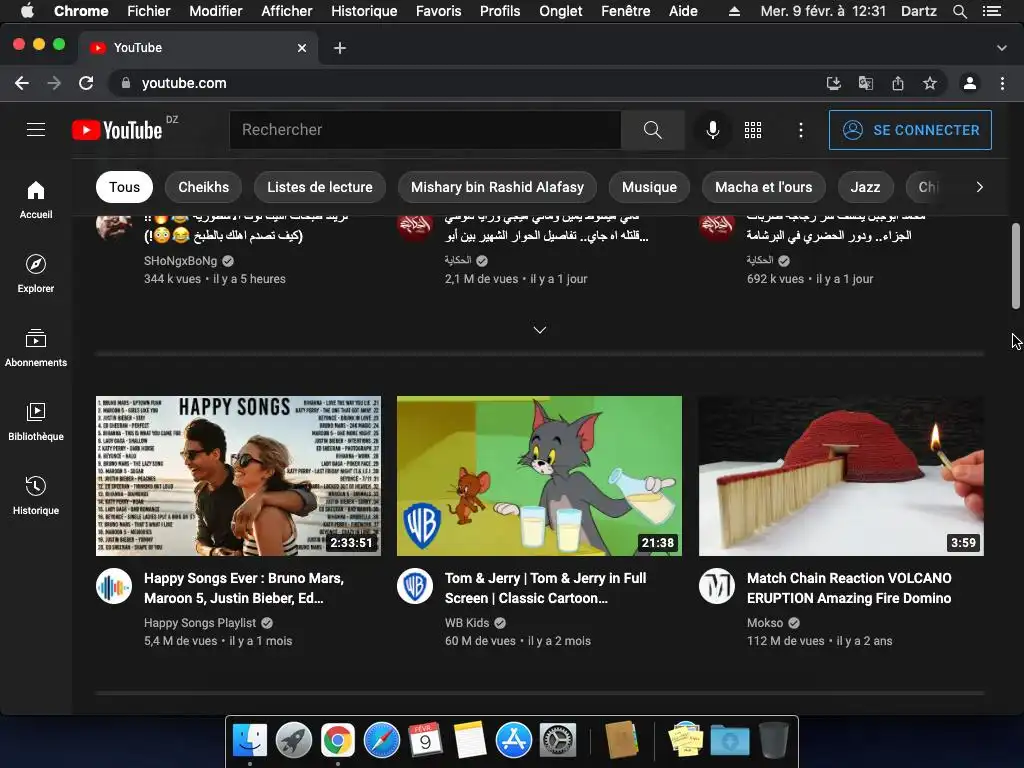Open Finder from the Dock
Viewport: 1024px width, 768px height.
[x=249, y=741]
